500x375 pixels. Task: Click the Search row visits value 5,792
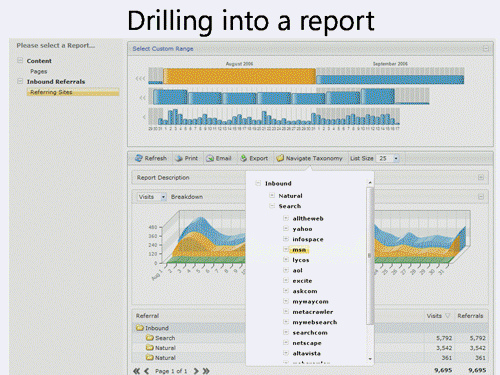[444, 338]
